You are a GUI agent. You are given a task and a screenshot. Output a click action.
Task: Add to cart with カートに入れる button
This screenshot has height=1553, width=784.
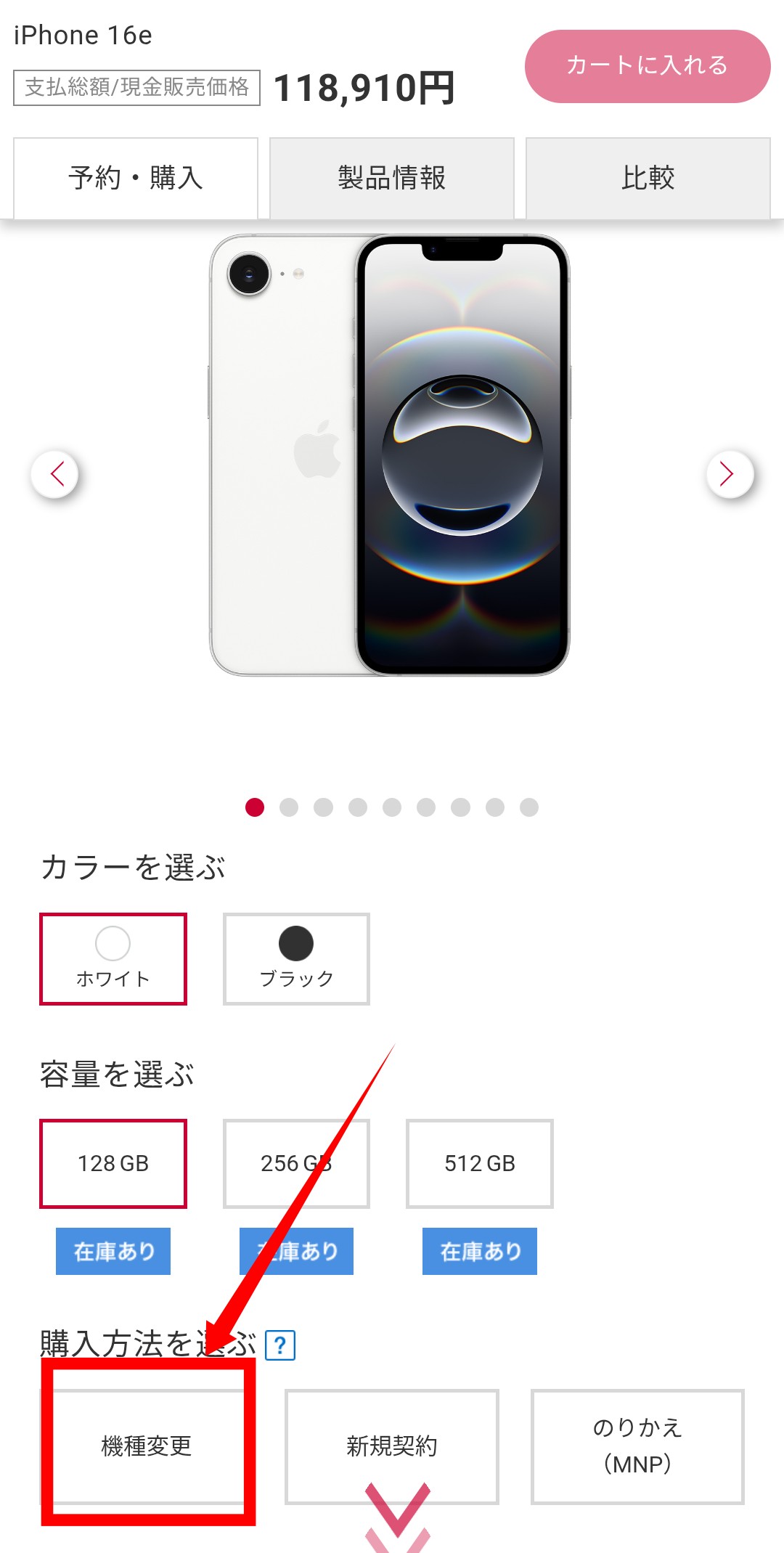648,66
